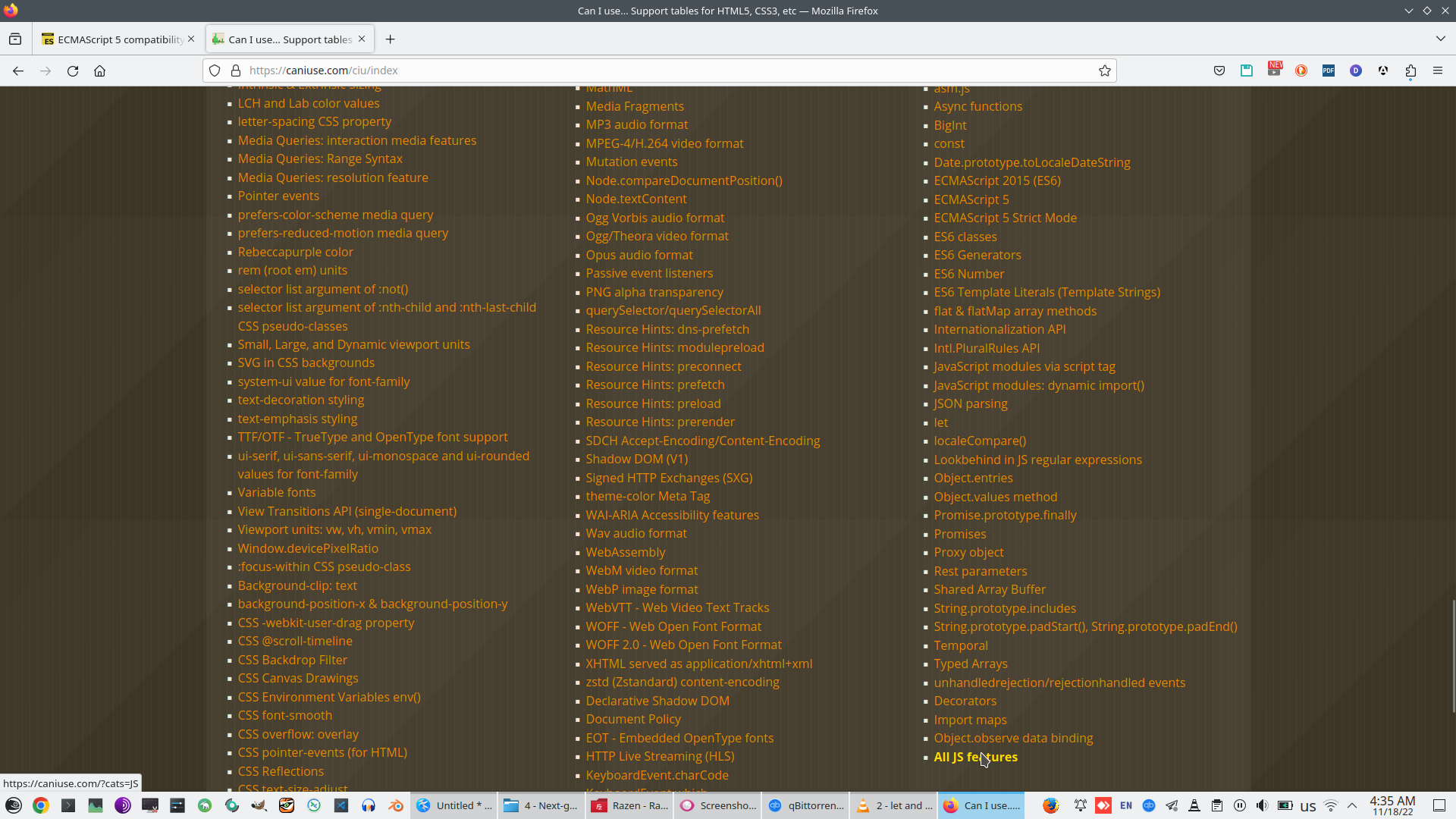Go to the Firefox home page
The image size is (1456, 819).
tap(99, 71)
